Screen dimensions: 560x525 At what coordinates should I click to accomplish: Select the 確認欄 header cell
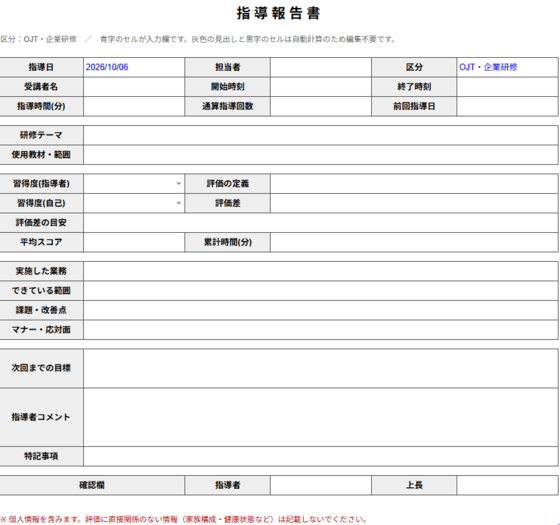click(x=92, y=485)
